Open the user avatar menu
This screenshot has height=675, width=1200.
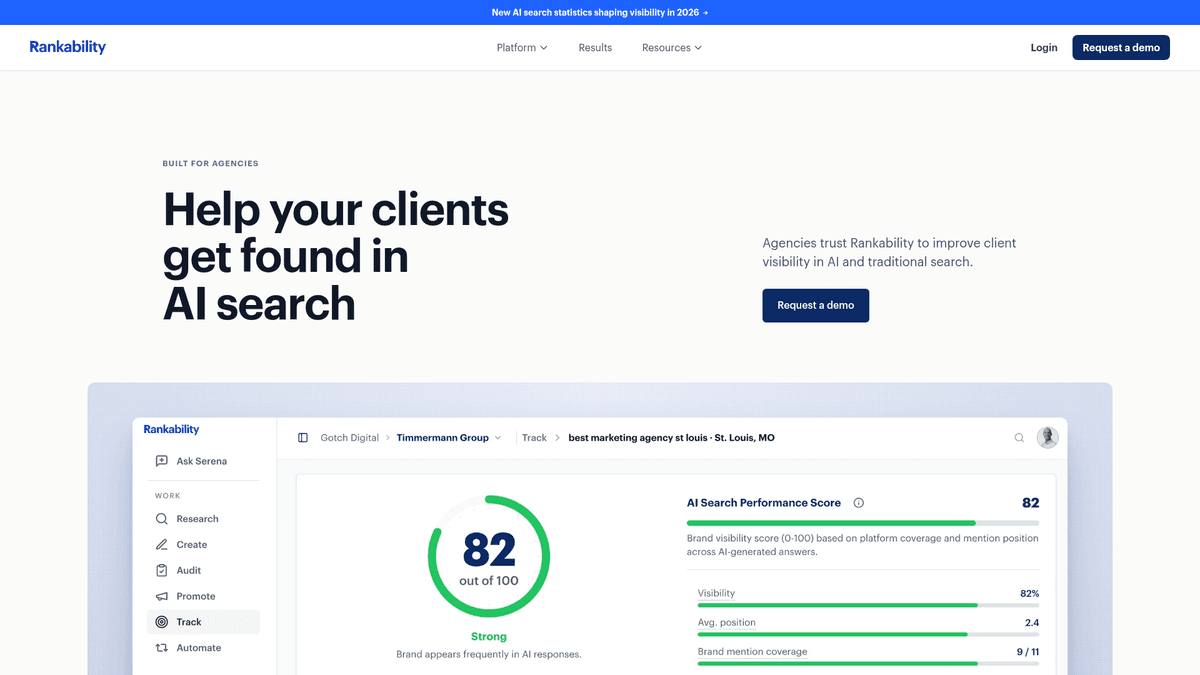(x=1047, y=437)
